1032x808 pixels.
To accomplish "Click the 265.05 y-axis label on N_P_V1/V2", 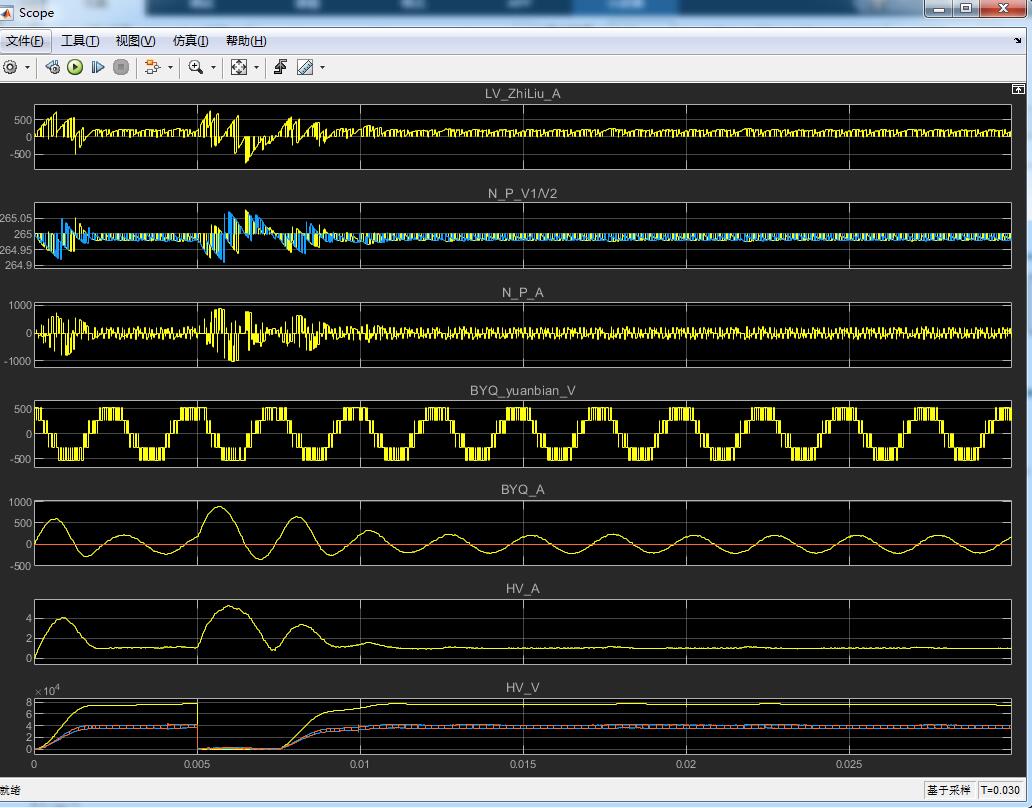I will point(16,218).
